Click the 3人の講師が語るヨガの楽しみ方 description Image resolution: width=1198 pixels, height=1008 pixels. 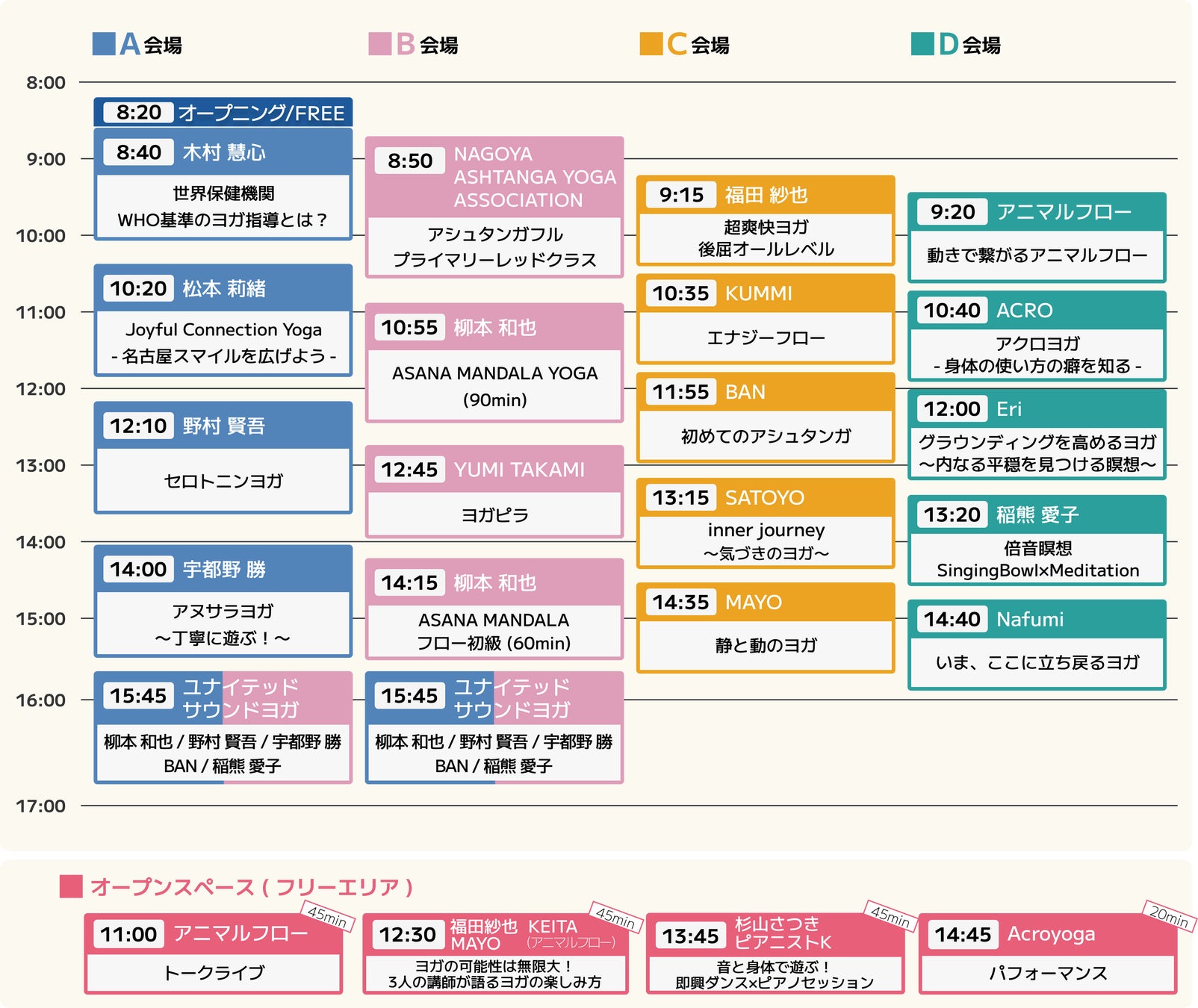pos(494,982)
